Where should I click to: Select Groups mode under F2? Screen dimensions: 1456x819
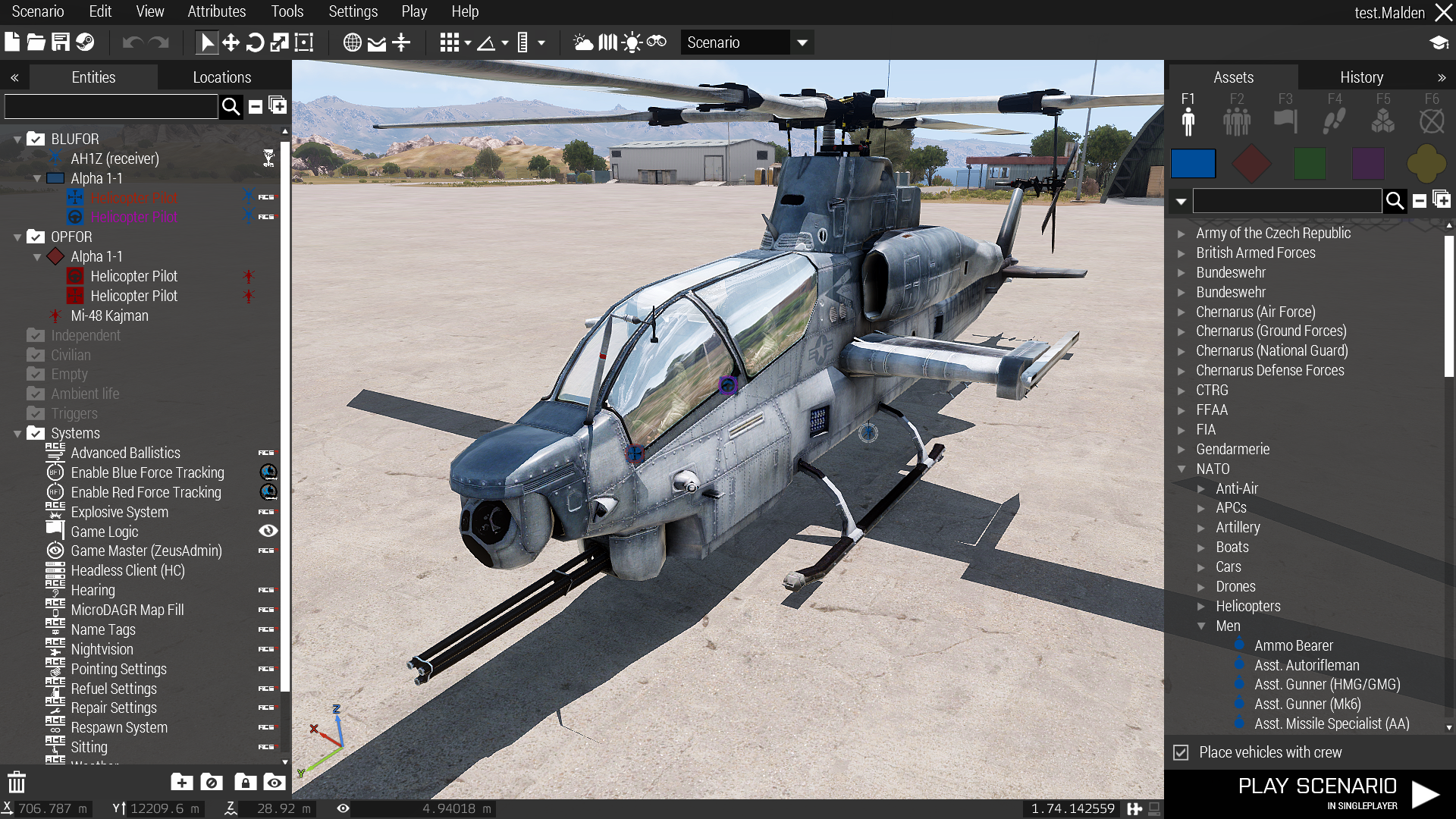[1236, 121]
